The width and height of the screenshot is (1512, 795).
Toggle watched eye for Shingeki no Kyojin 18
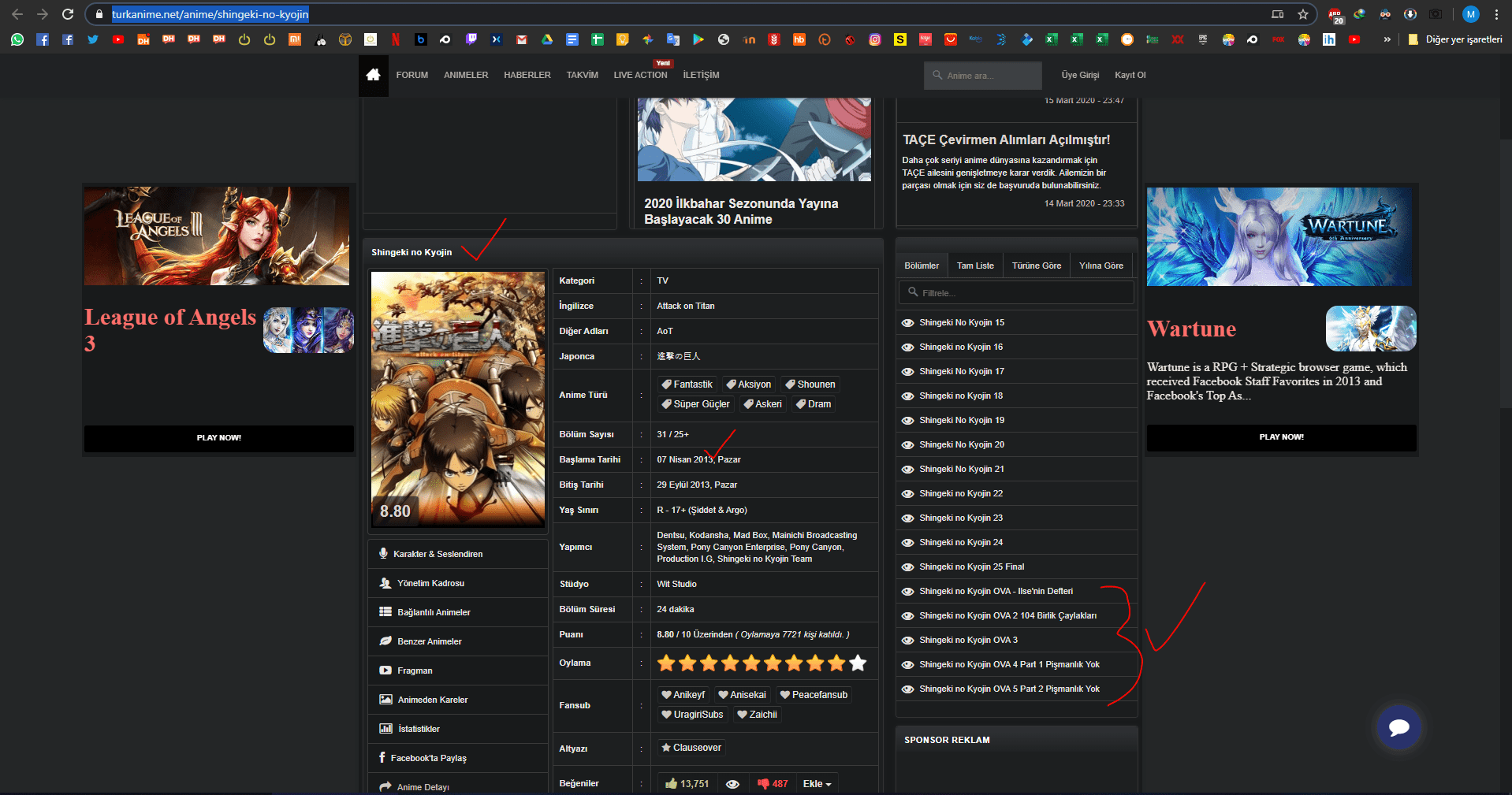(x=907, y=396)
